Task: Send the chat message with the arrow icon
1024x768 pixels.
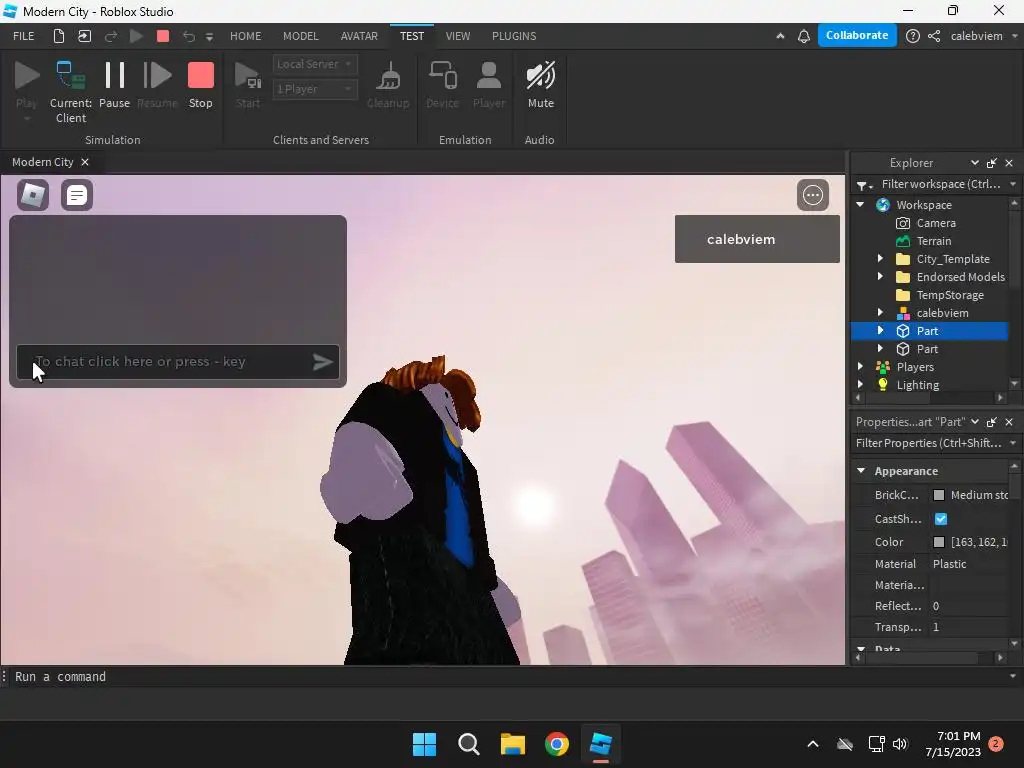Action: pyautogui.click(x=323, y=362)
